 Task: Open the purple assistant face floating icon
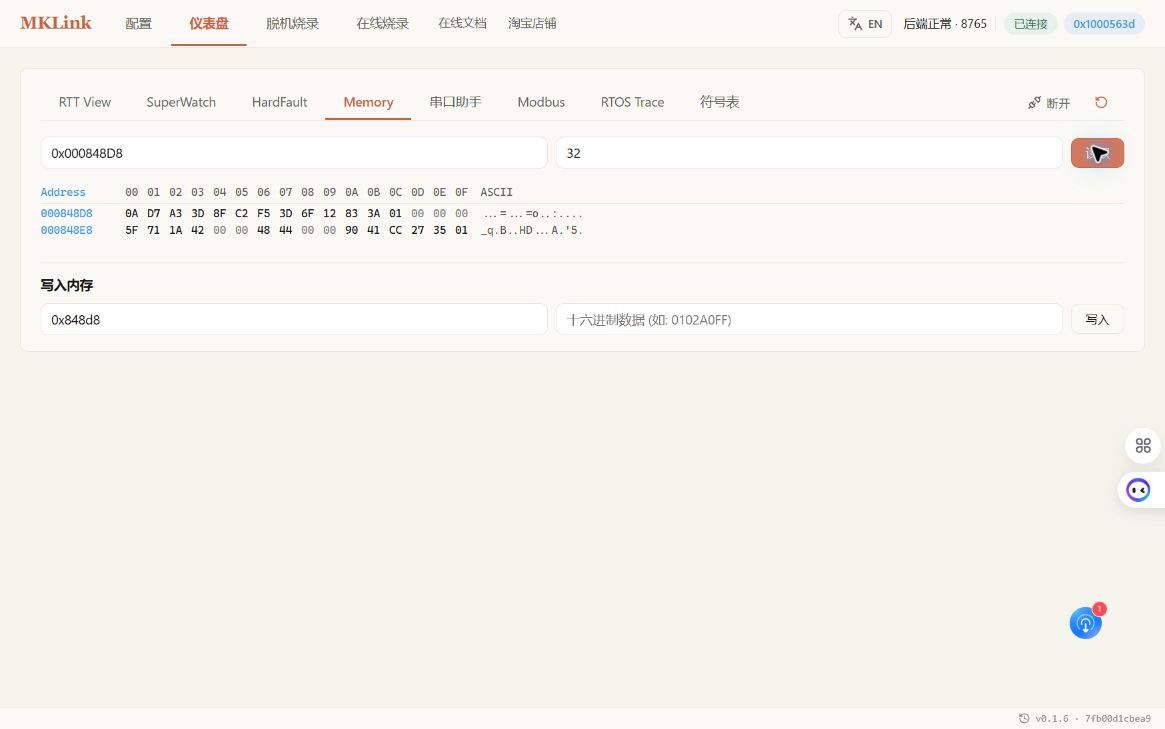(x=1138, y=490)
